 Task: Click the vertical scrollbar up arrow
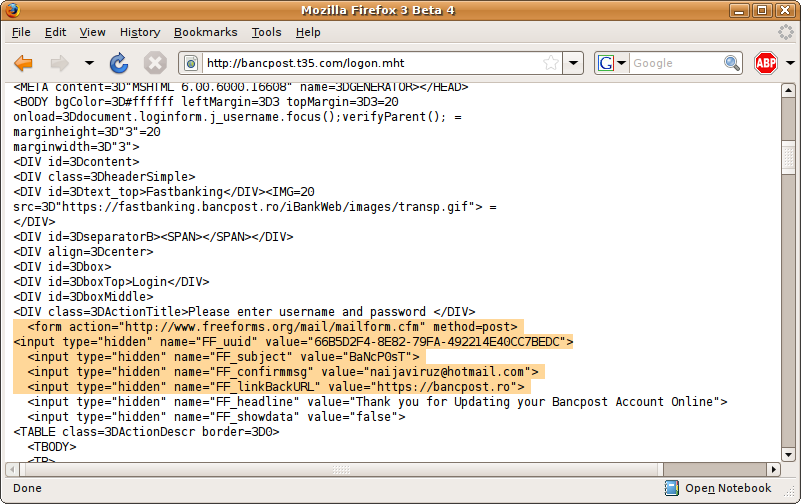[788, 90]
